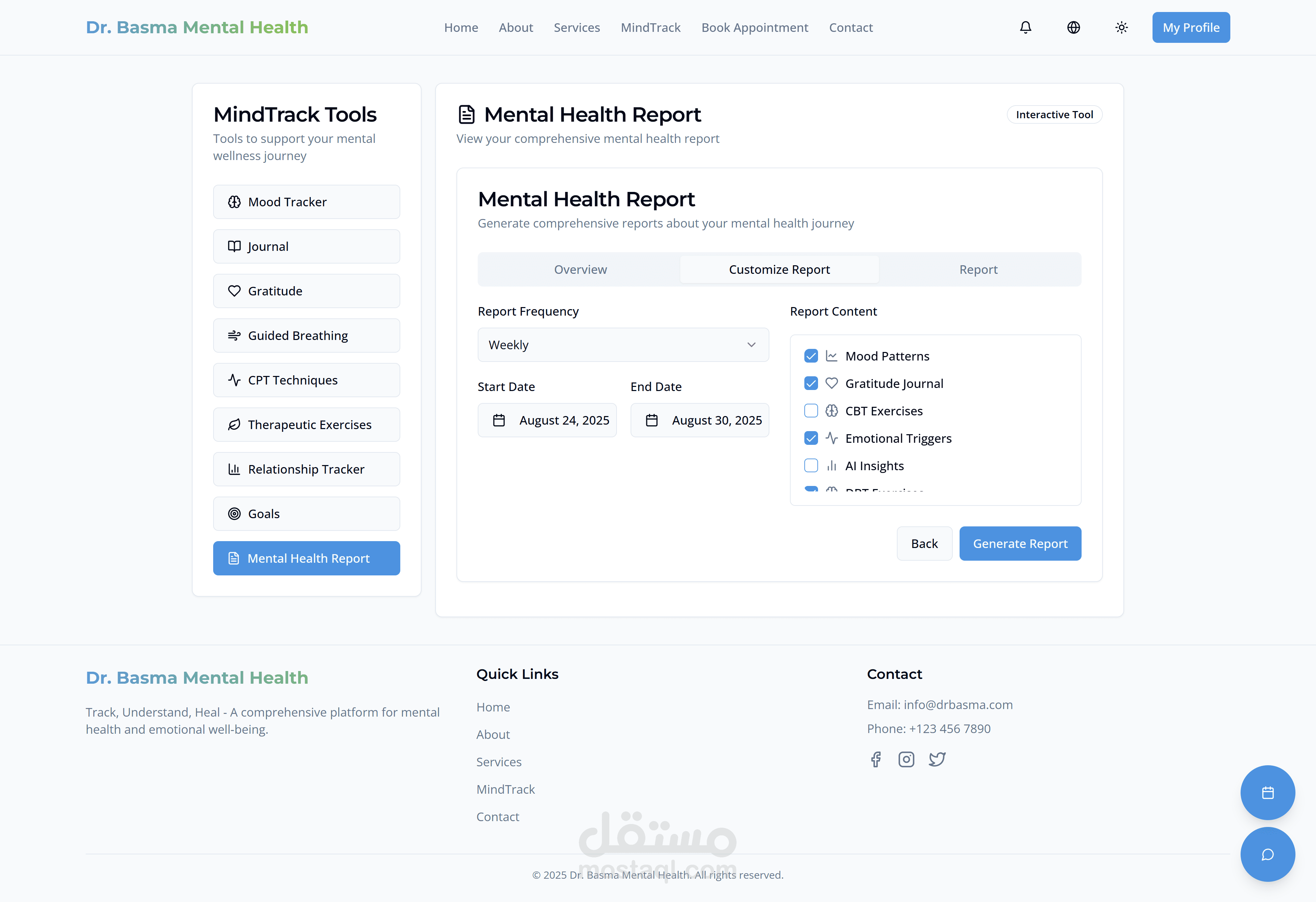Toggle the sun theme icon
The width and height of the screenshot is (1316, 902).
[1121, 27]
